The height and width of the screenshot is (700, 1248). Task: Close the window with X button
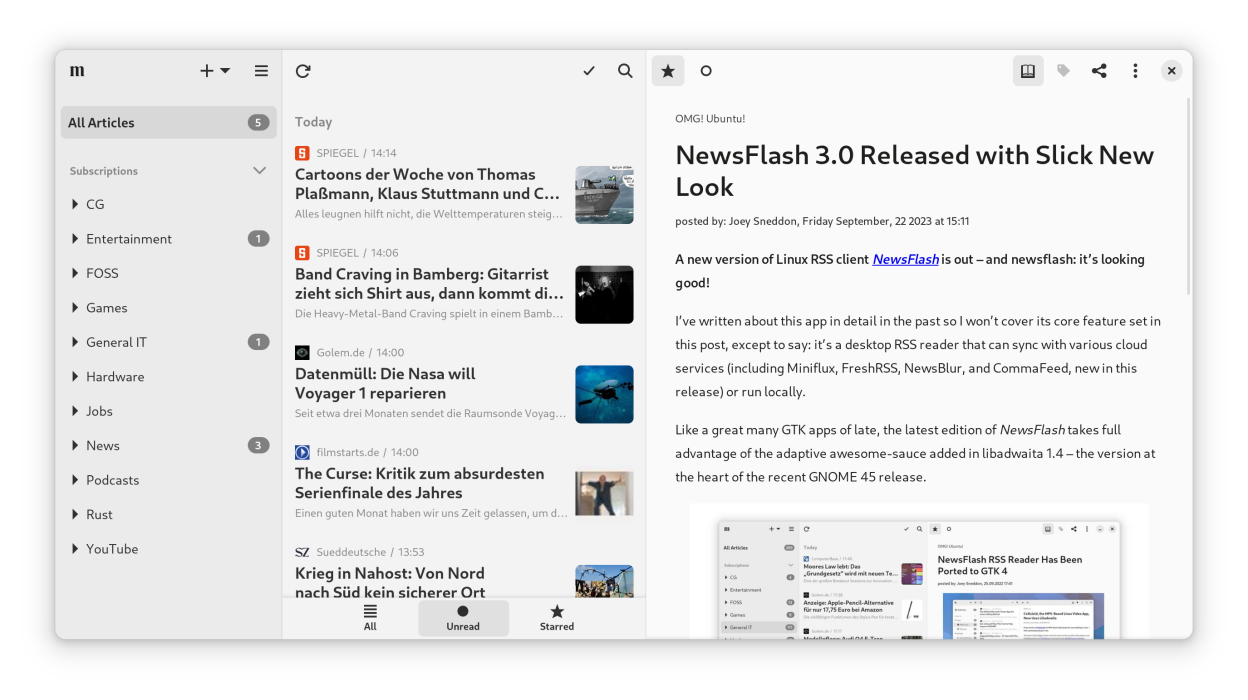(1171, 71)
